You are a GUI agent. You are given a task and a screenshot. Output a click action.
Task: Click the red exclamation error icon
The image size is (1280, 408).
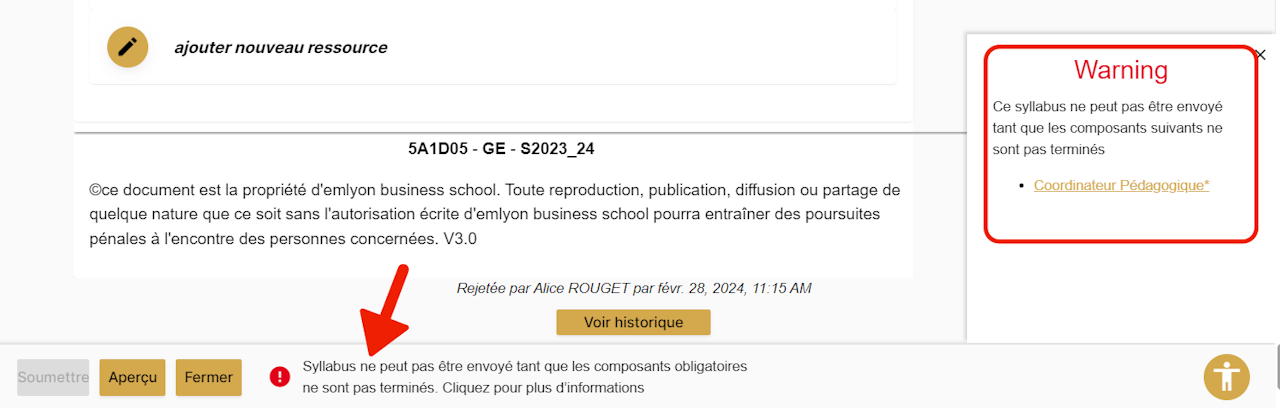[x=279, y=377]
